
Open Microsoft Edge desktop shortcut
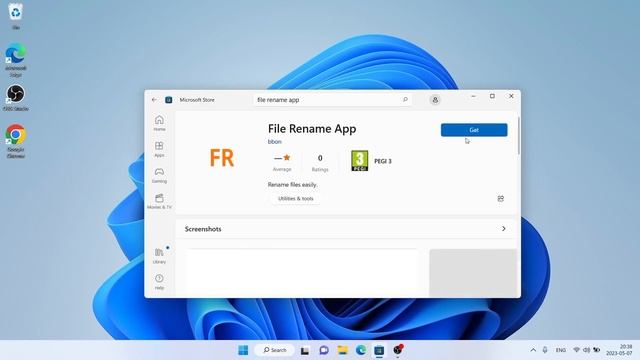pos(16,60)
